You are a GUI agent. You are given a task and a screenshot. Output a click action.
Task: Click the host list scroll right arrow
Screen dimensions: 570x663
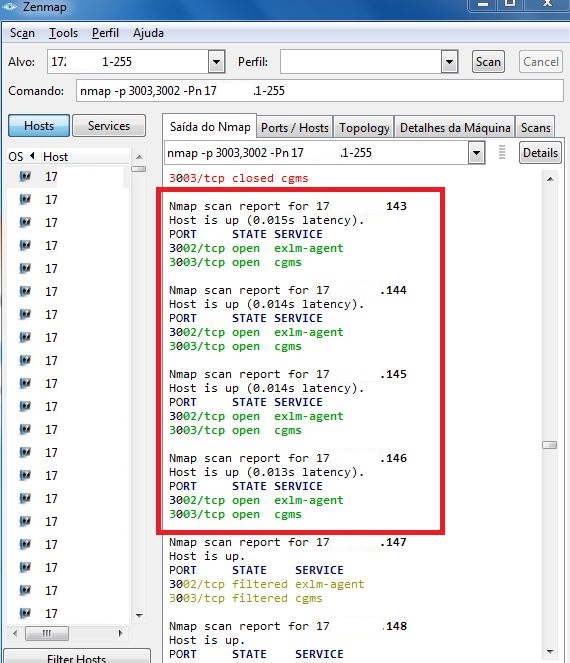pyautogui.click(x=121, y=633)
